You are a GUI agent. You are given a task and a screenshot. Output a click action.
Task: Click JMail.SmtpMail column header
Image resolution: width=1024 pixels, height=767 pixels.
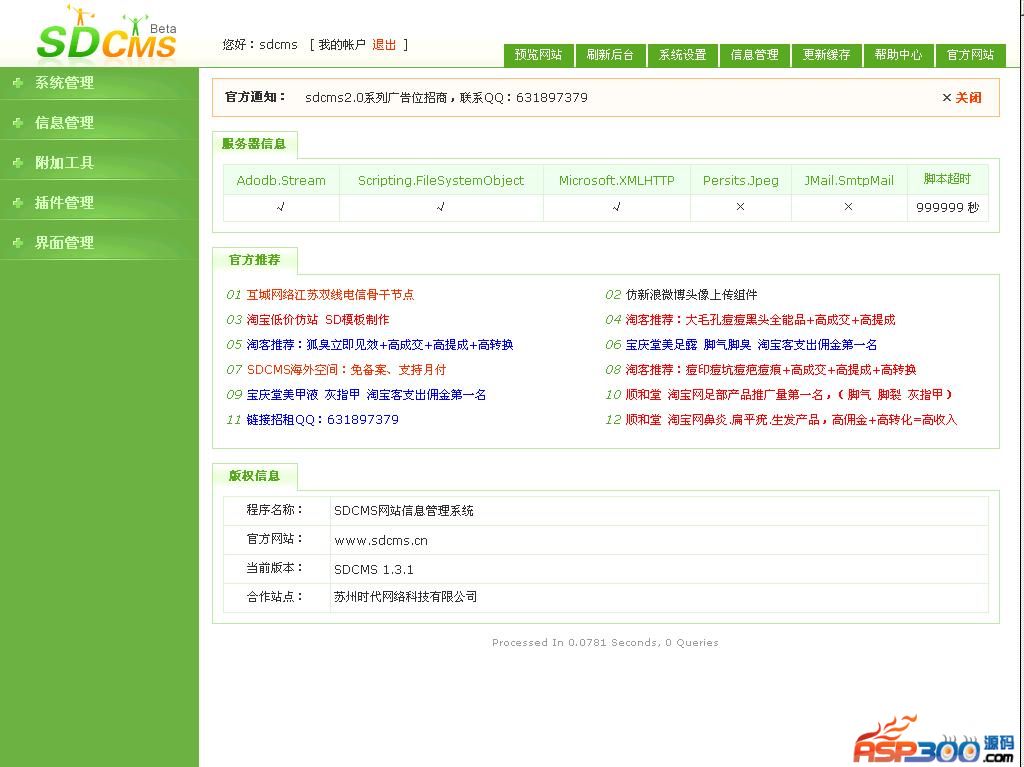[x=849, y=180]
